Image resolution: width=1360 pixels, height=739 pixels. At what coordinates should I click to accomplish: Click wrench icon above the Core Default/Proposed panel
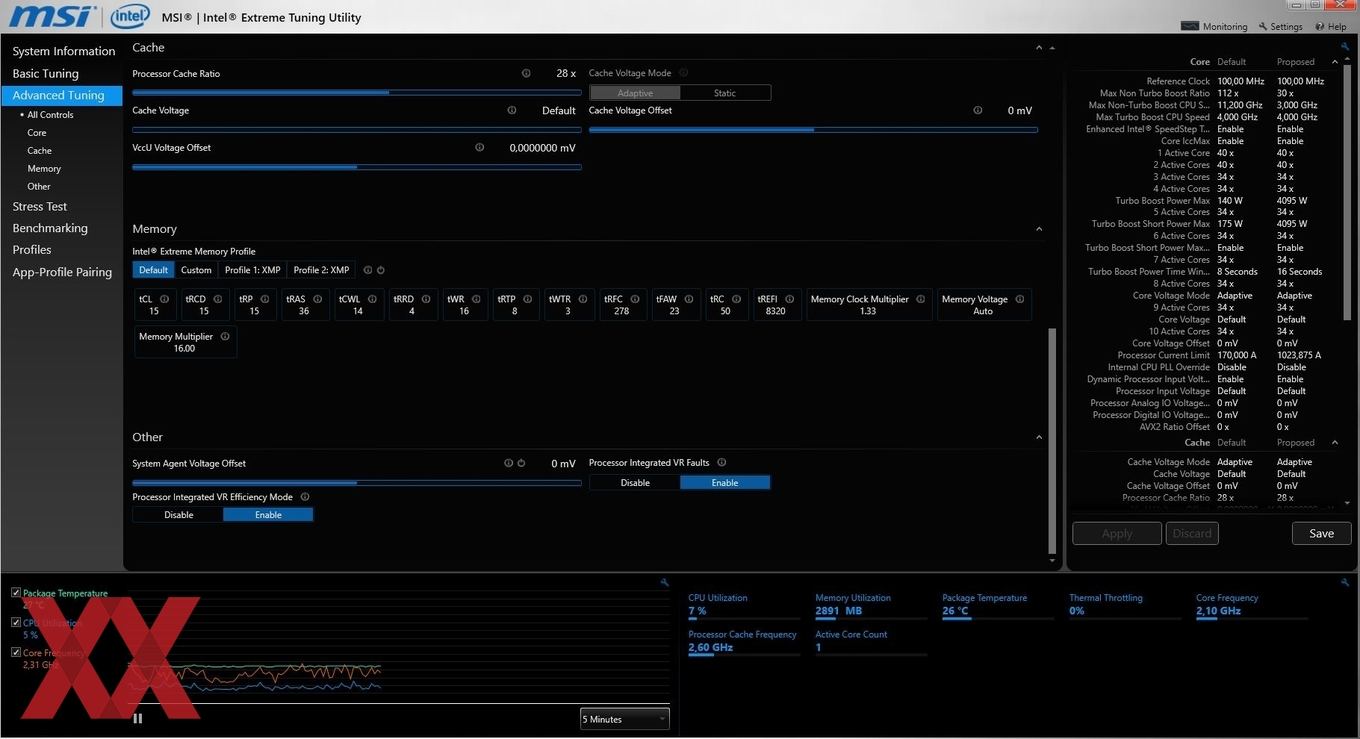[1345, 47]
